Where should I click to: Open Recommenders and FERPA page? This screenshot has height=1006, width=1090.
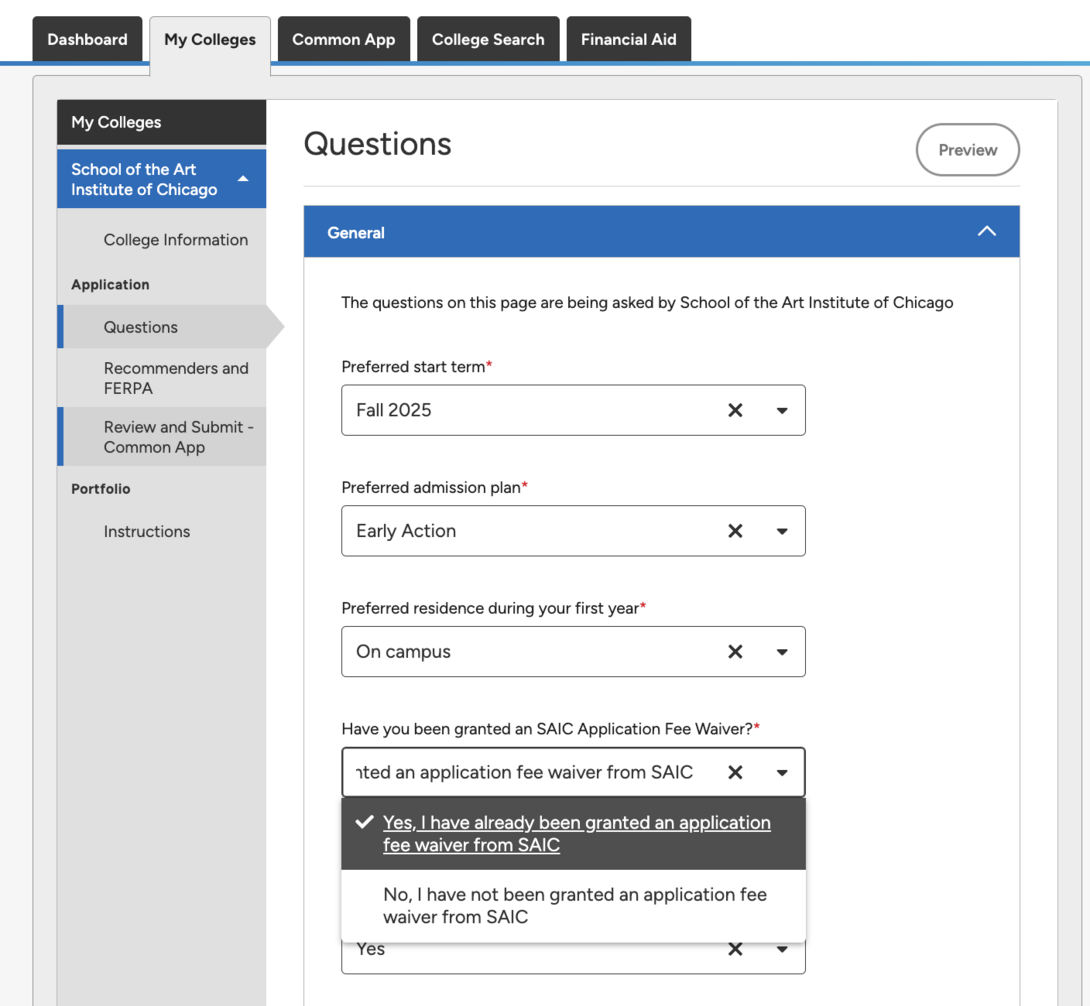[176, 378]
